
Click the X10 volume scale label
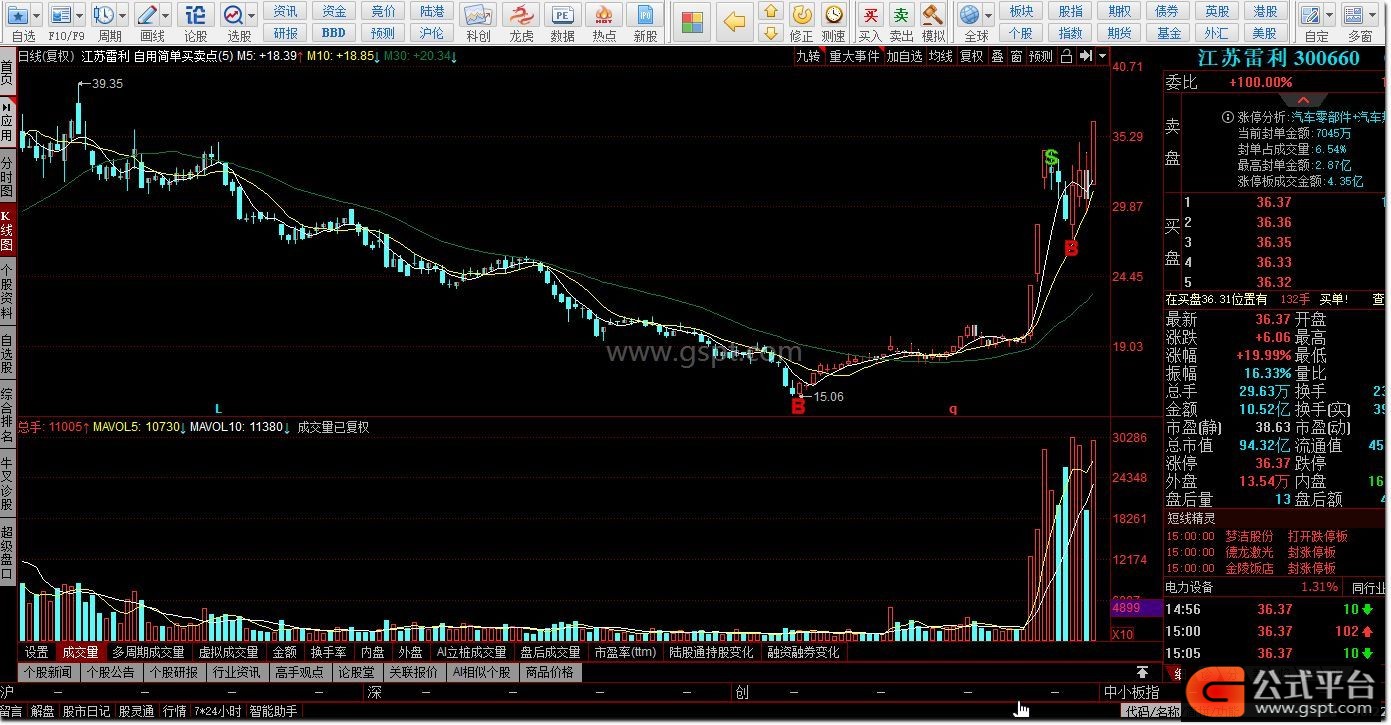[1122, 634]
